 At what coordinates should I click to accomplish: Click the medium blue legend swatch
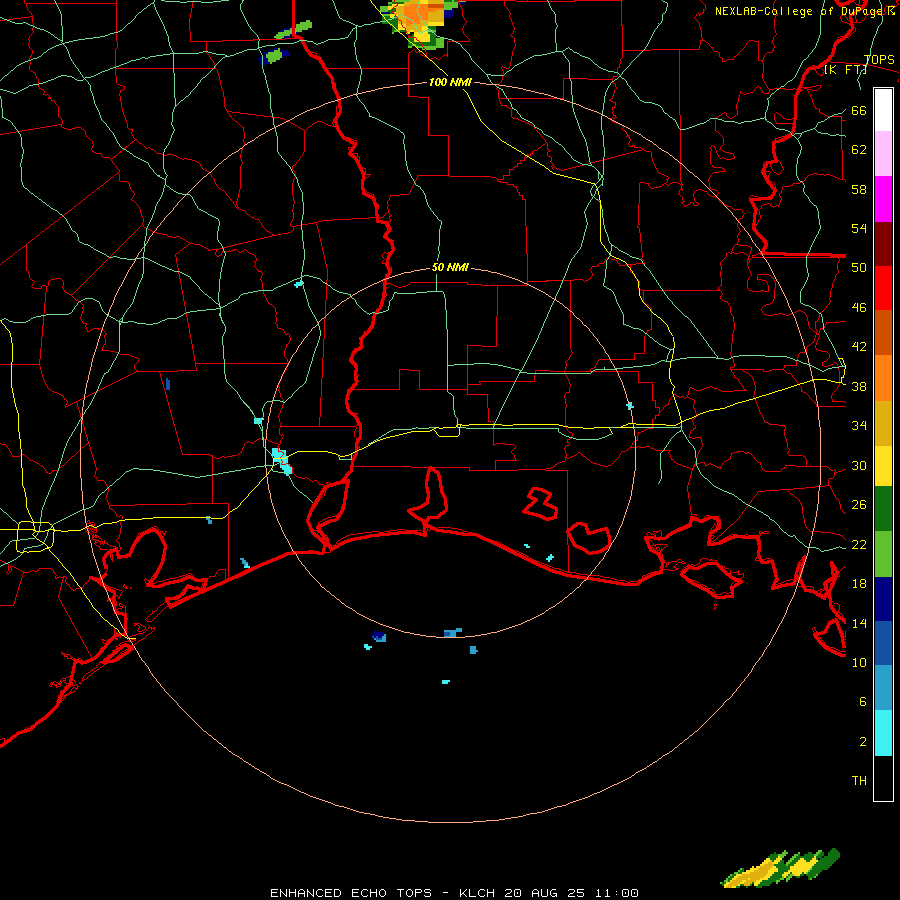pos(883,643)
